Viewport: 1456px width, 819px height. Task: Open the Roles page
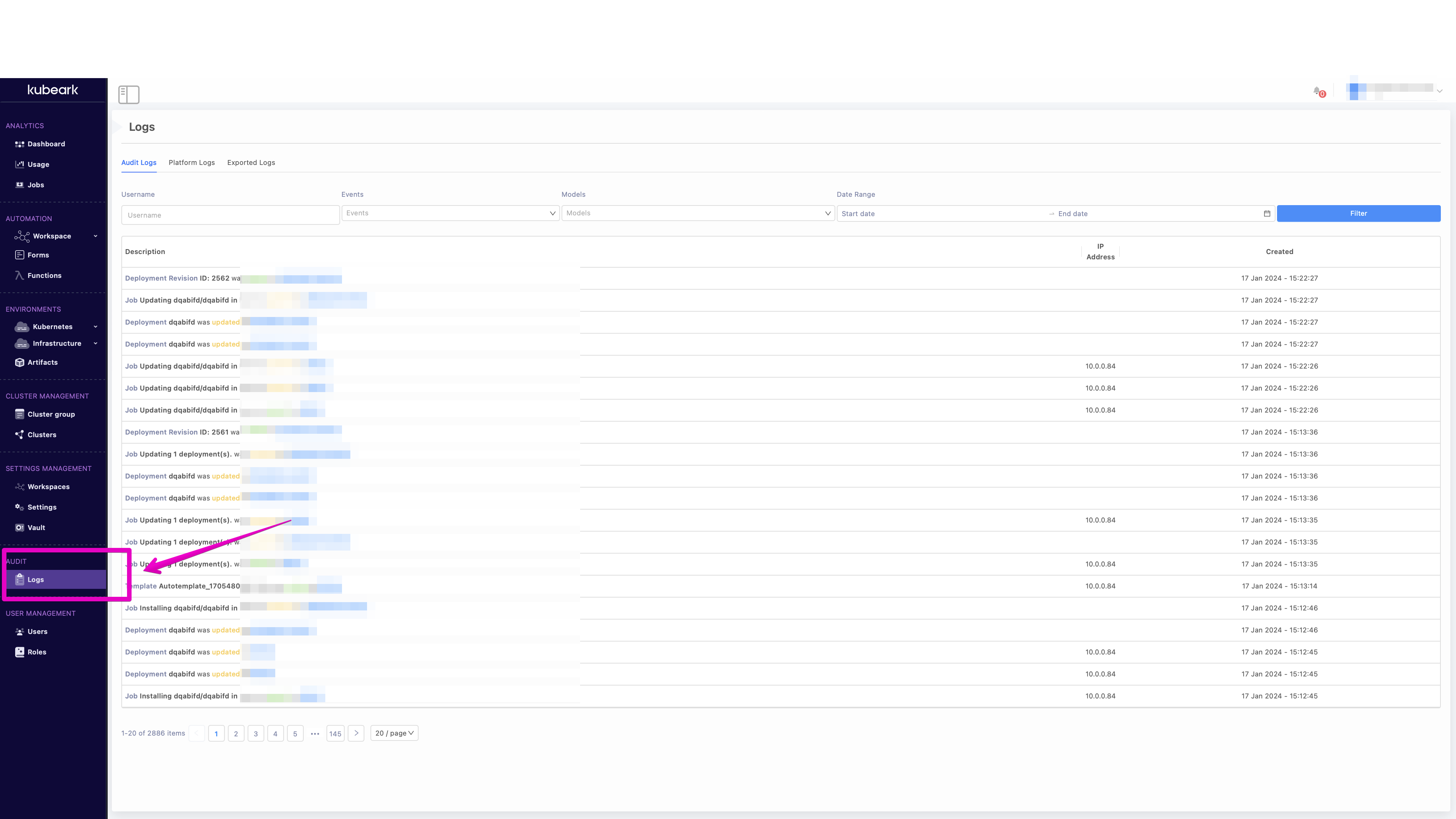[x=37, y=652]
